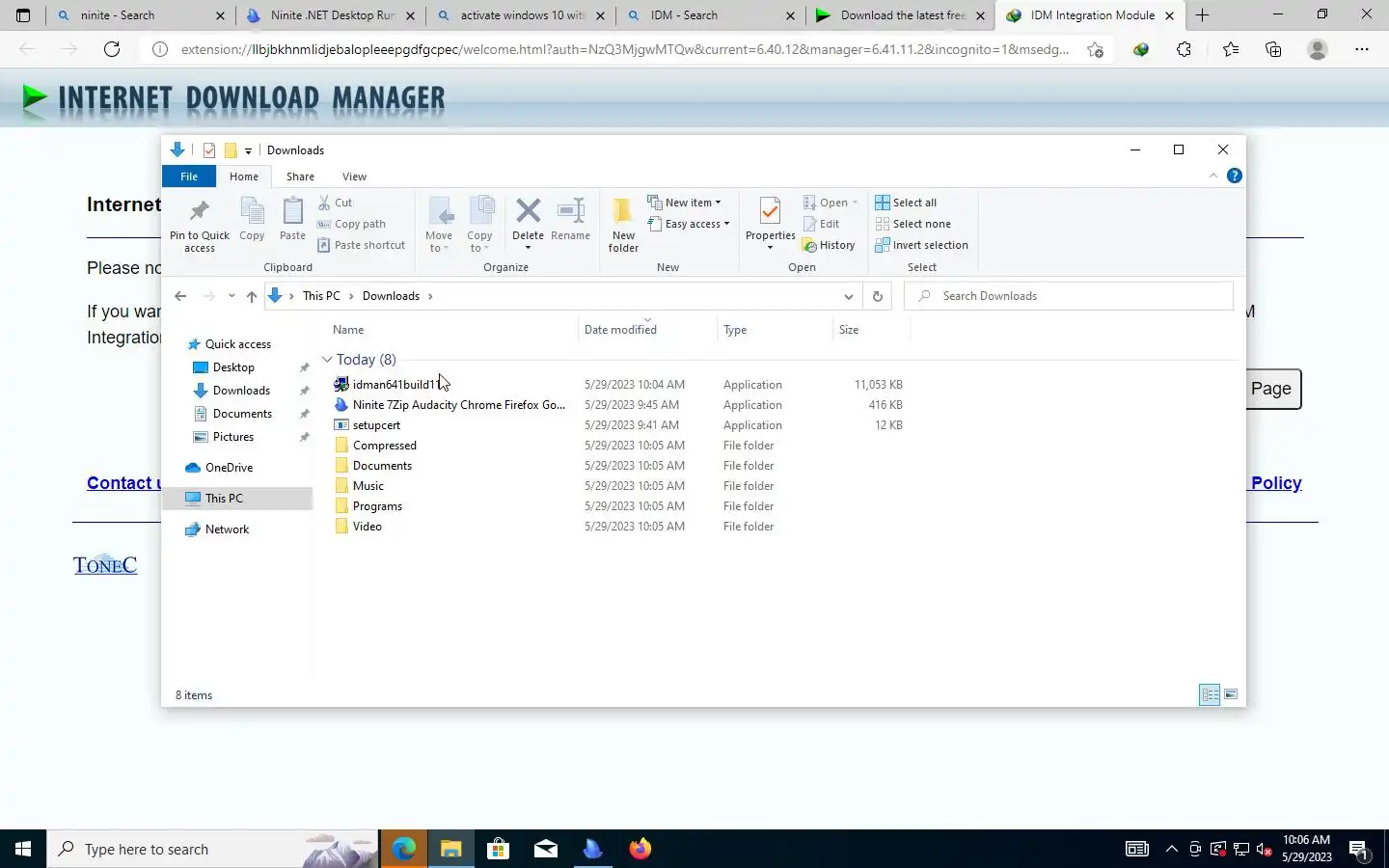Open the Move to dropdown
This screenshot has height=868, width=1389.
[439, 224]
